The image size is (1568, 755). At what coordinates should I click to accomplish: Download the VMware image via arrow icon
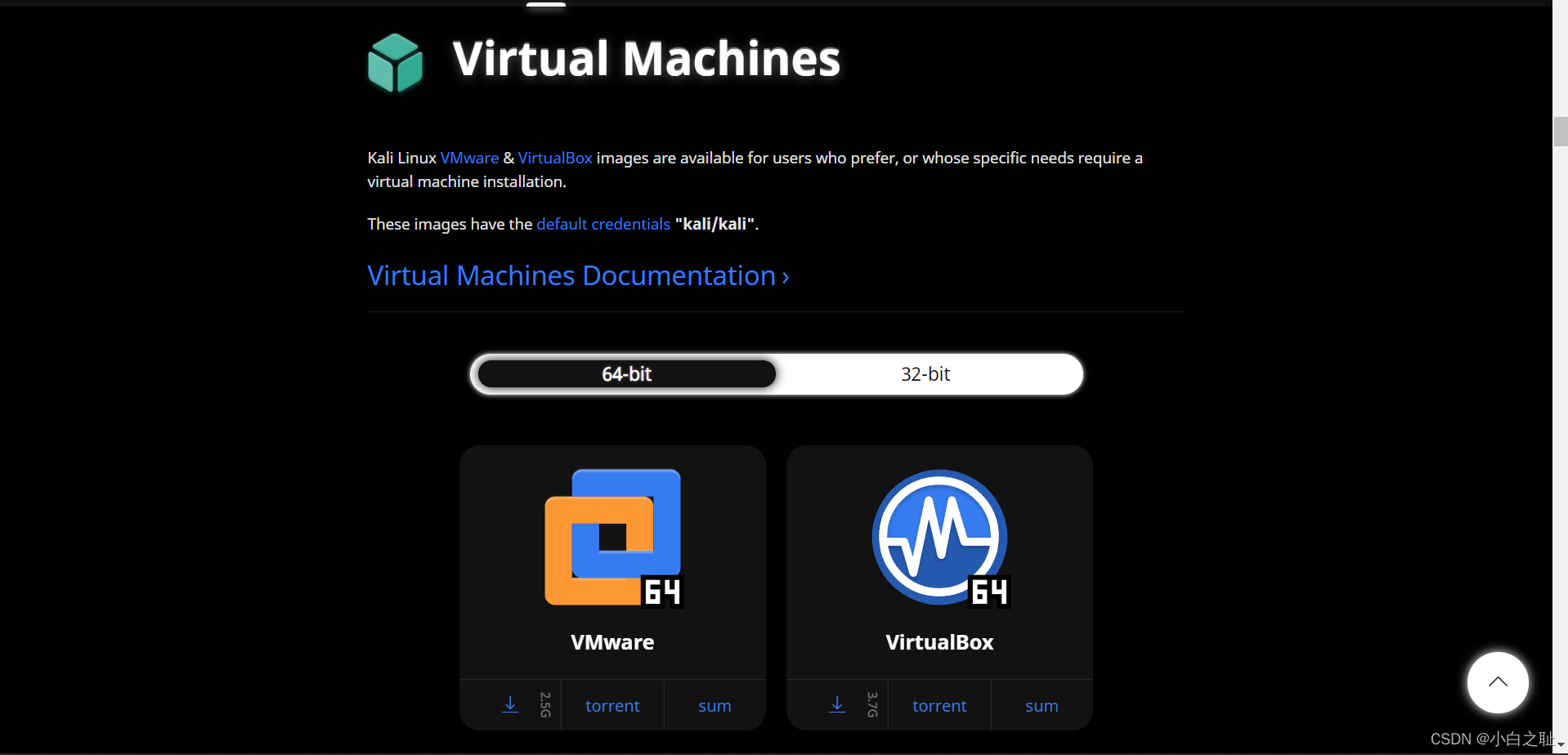tap(510, 704)
